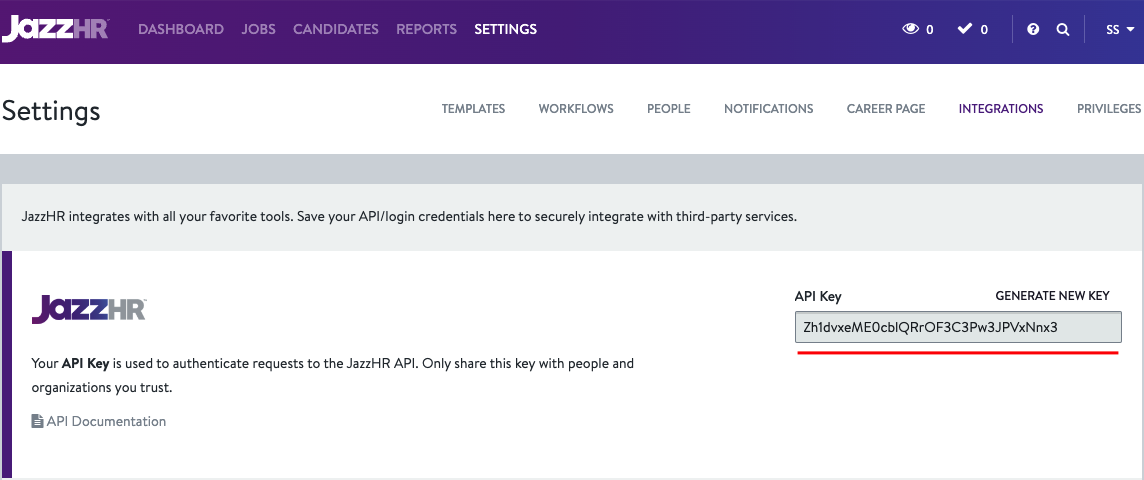Select the Integrations settings tab

1001,109
